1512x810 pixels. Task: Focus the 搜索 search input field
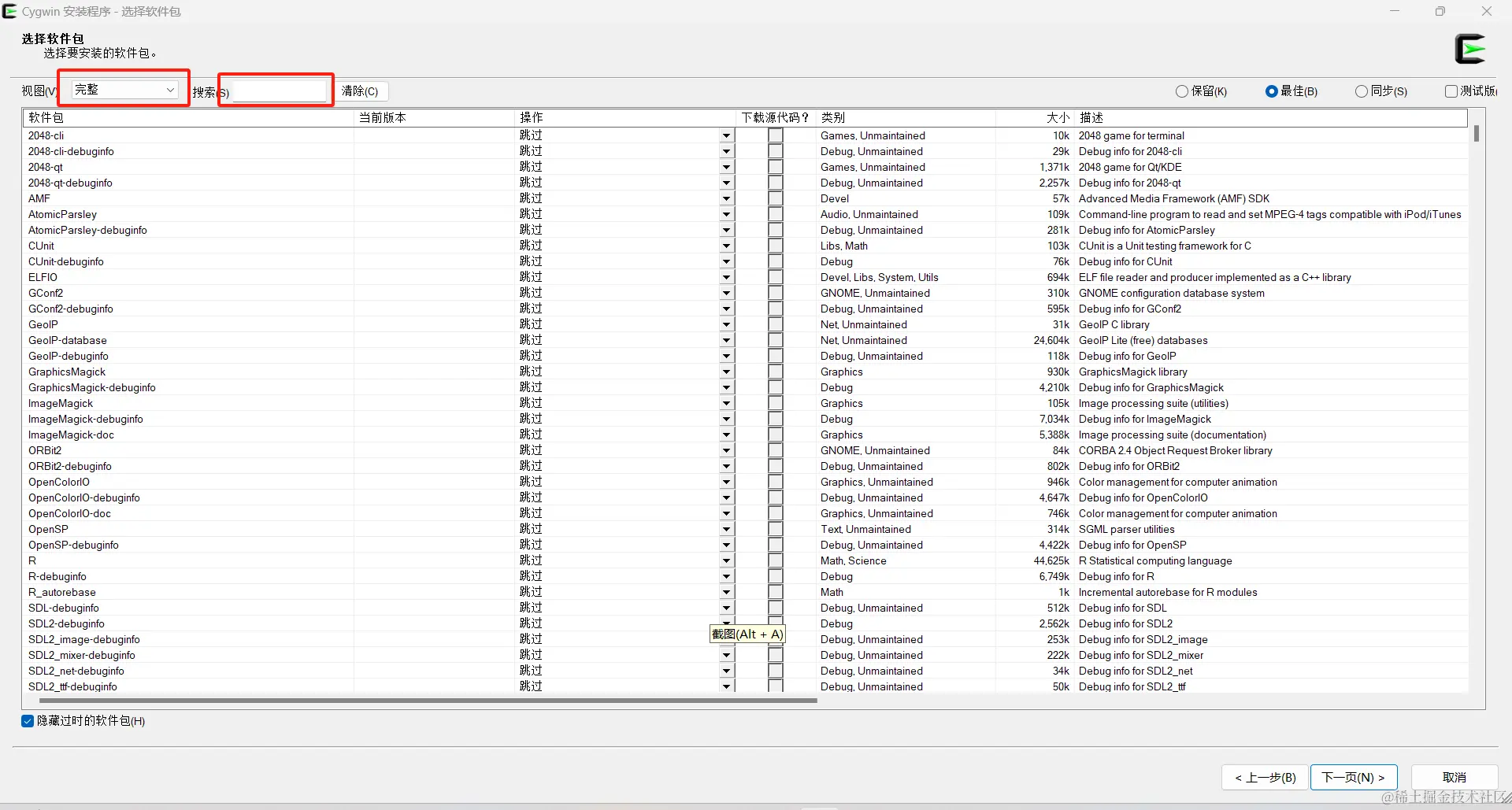pos(280,91)
